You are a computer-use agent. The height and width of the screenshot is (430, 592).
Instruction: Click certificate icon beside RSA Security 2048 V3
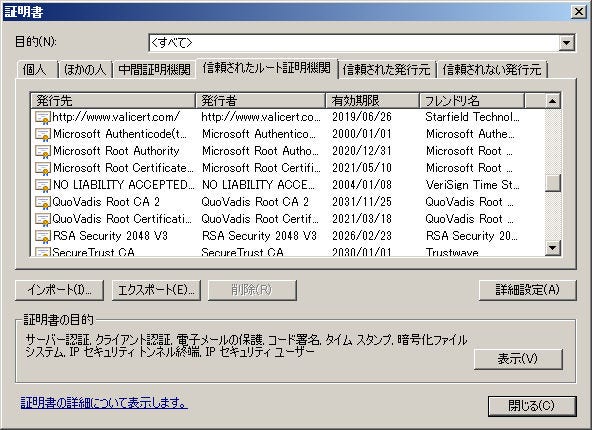(x=43, y=236)
